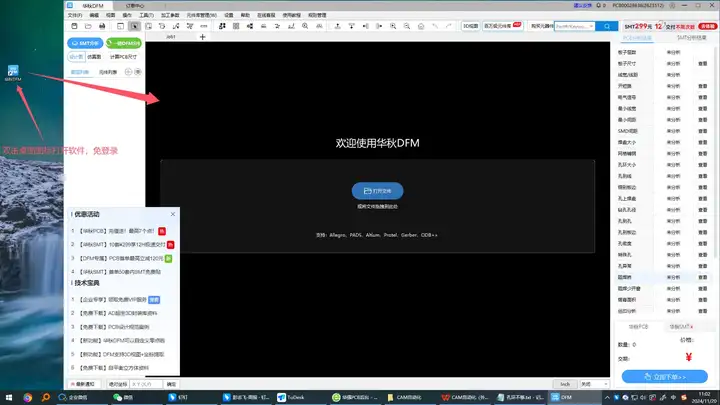This screenshot has height=405, width=720.
Task: Click the 打开文件 button in the welcome area
Action: point(377,191)
